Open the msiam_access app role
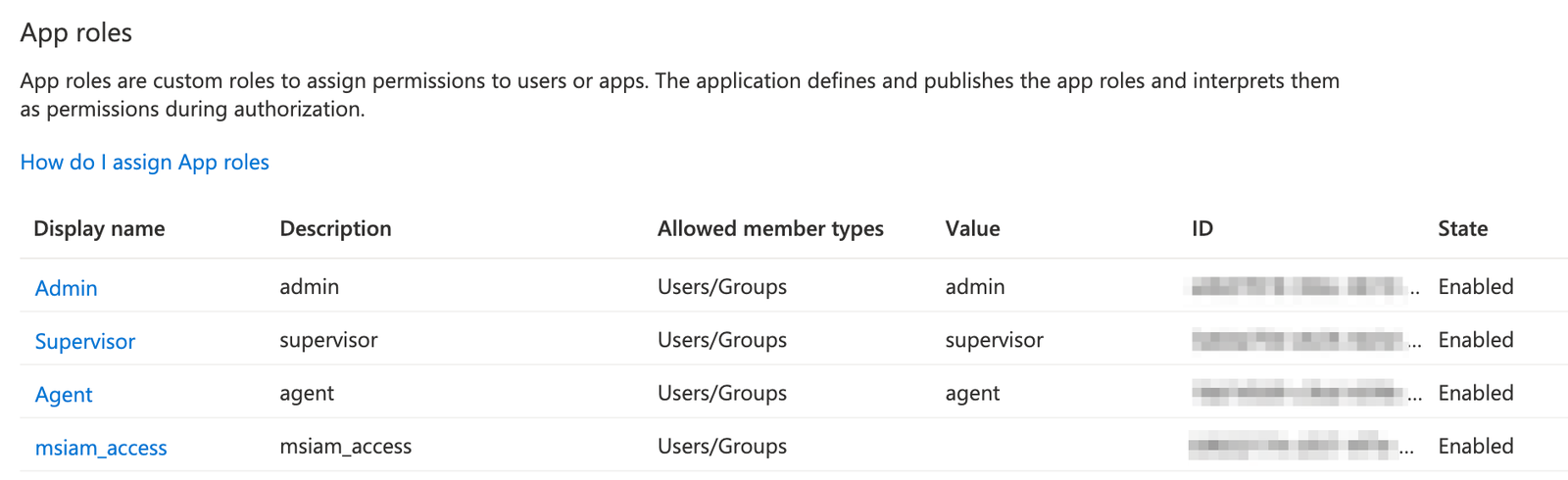Viewport: 1568px width, 480px height. point(101,448)
